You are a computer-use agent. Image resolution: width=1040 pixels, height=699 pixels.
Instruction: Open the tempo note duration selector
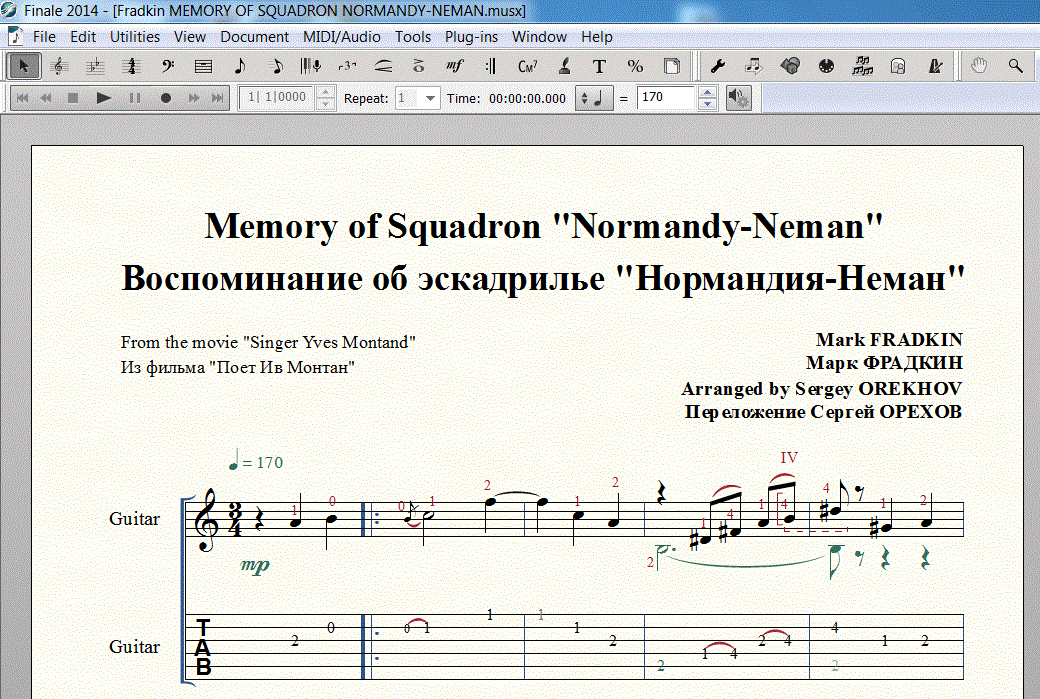[594, 98]
